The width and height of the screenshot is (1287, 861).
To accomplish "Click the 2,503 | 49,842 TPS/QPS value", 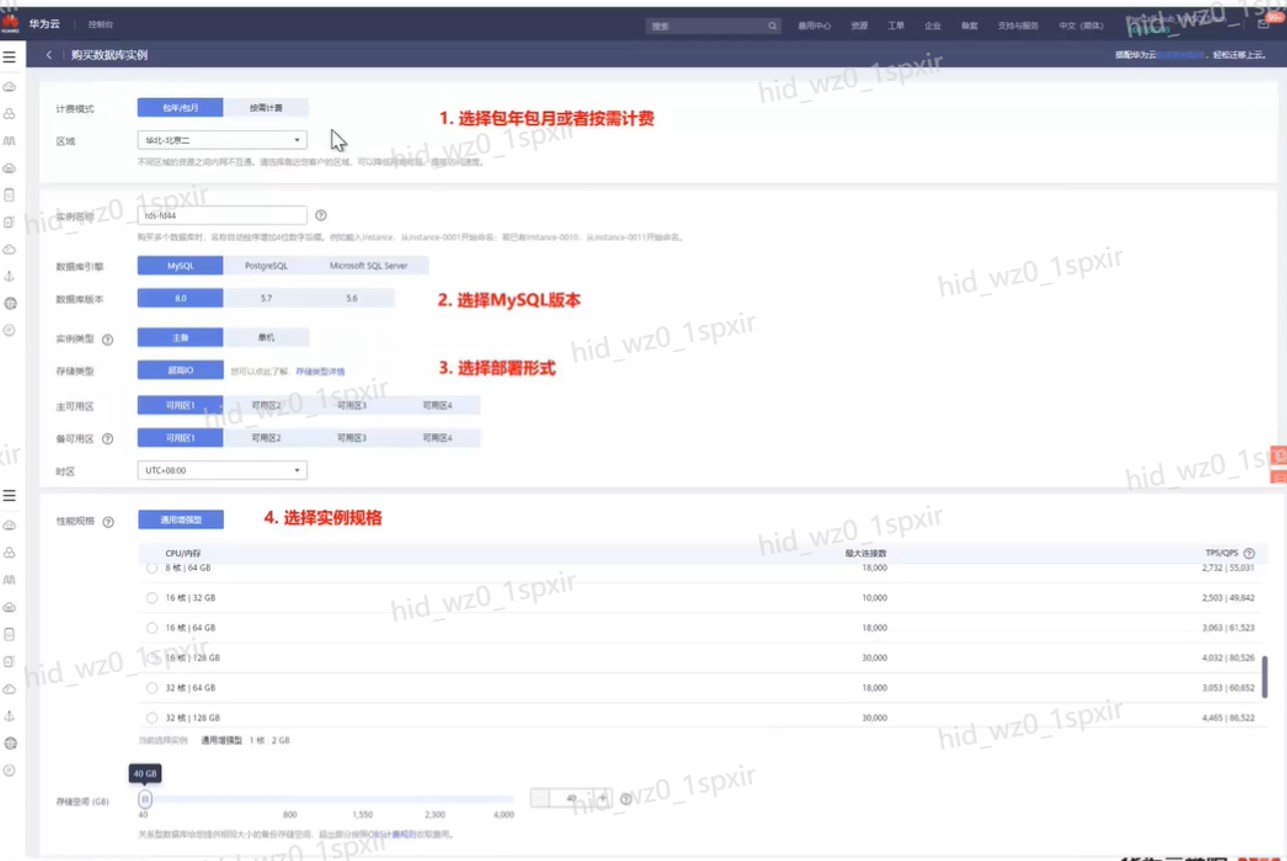I will point(1228,598).
